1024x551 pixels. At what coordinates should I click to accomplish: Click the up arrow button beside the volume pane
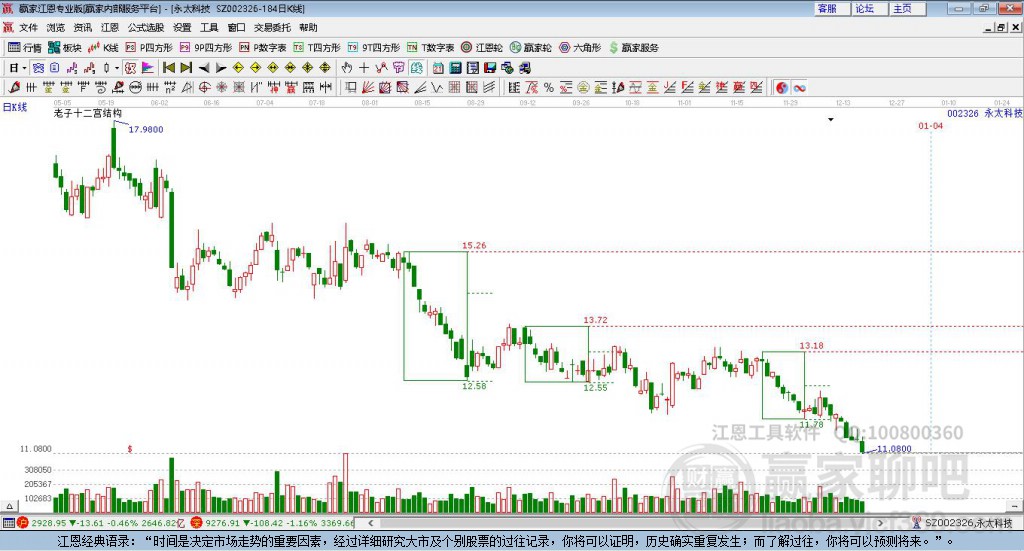(9, 506)
